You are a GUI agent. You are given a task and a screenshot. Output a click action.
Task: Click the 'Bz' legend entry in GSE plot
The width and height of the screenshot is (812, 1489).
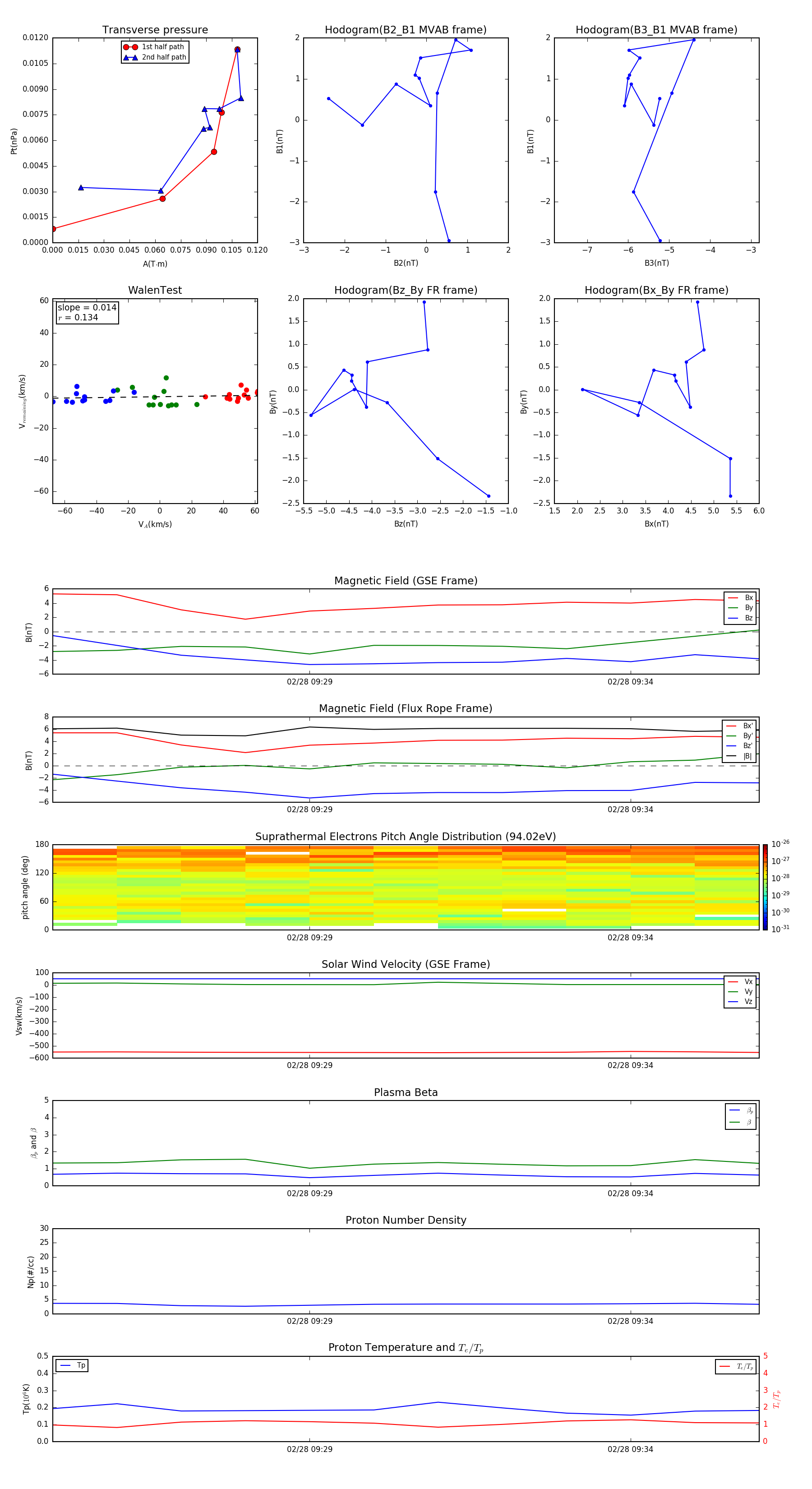tap(740, 618)
